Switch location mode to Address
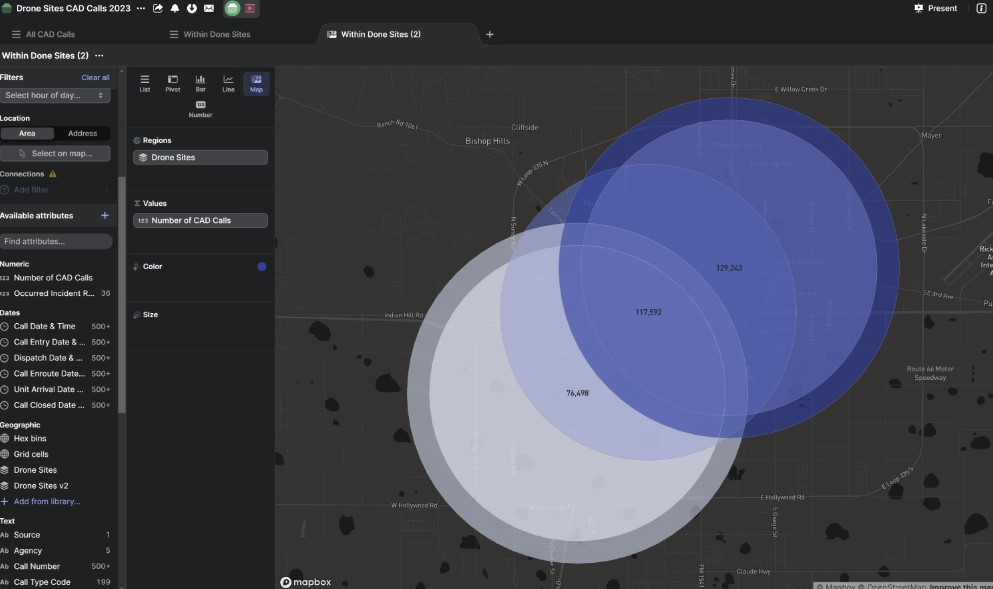This screenshot has height=589, width=993. [82, 133]
